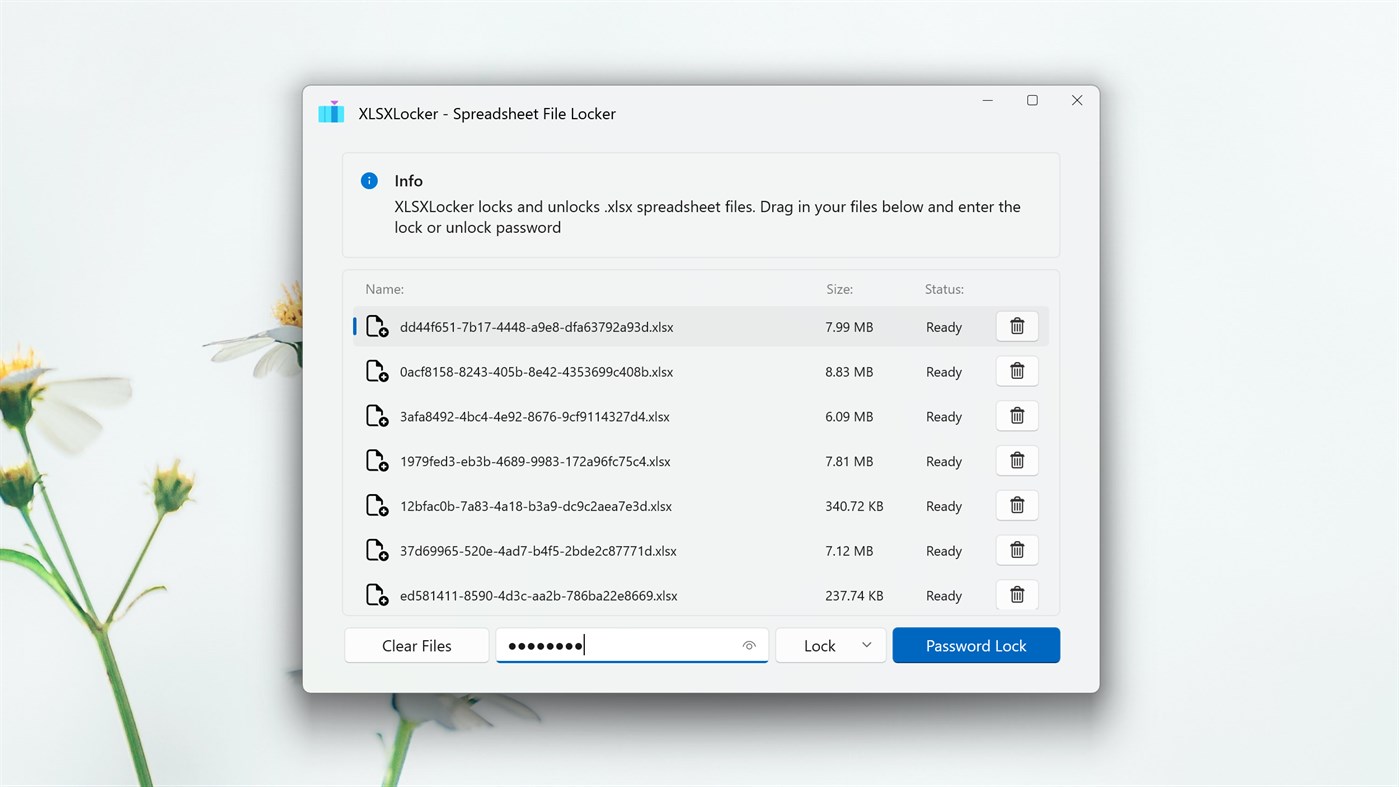1399x787 pixels.
Task: Click the trash icon beside ed581411 file
Action: coord(1016,594)
